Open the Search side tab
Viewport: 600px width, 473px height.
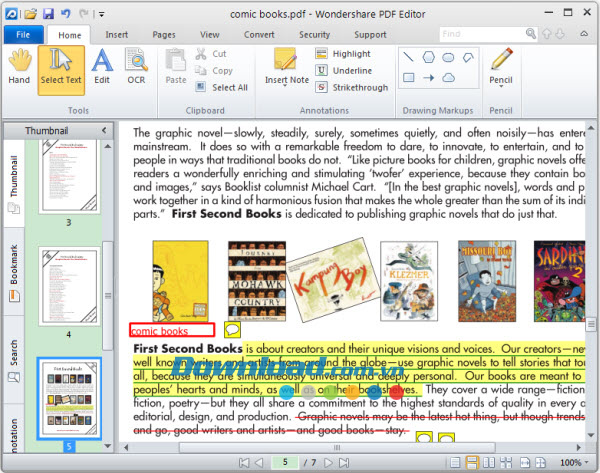coord(14,360)
